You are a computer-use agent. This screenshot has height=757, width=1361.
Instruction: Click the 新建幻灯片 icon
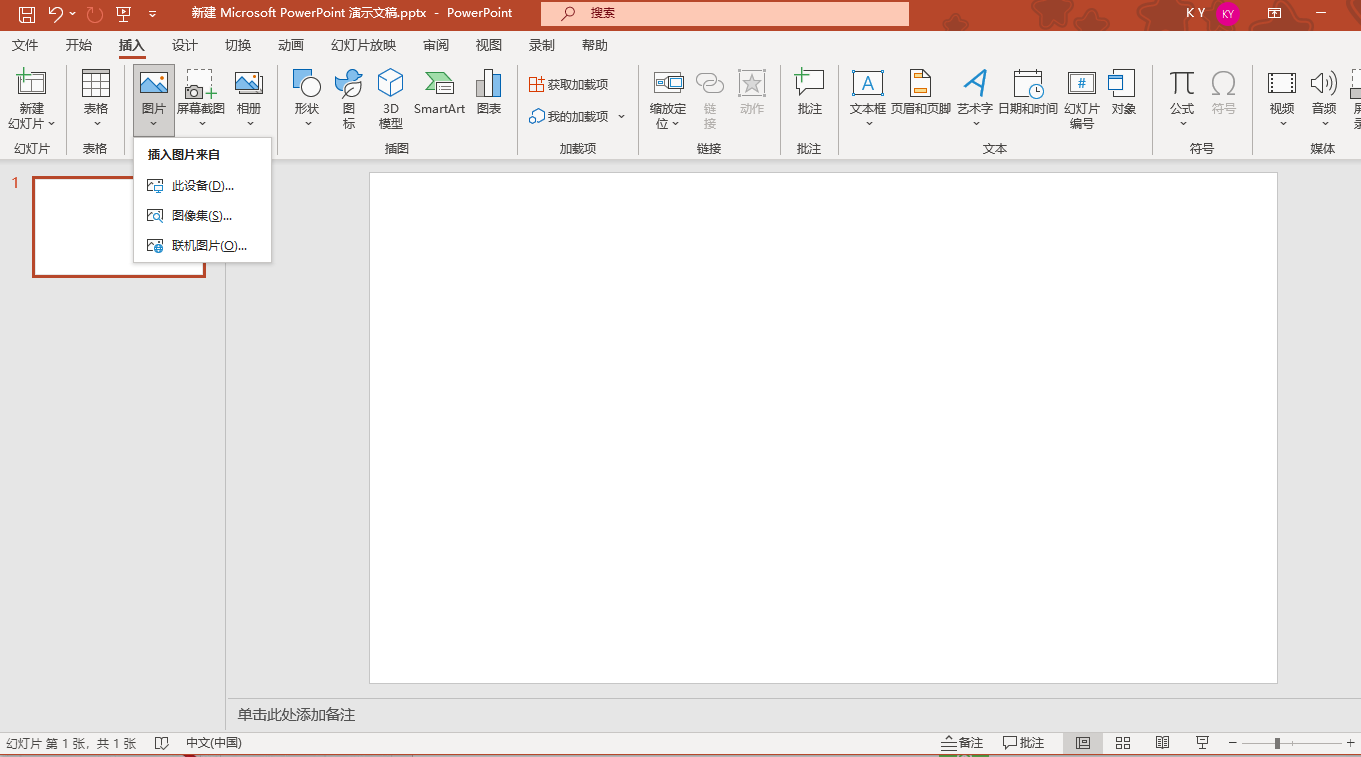tap(32, 83)
